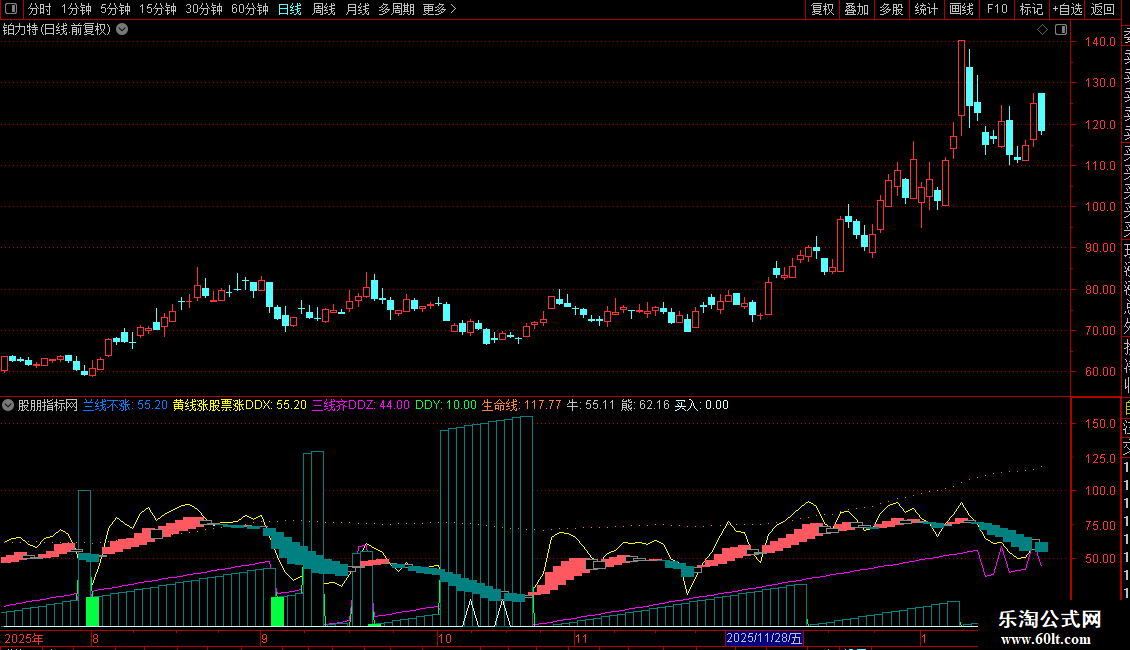The image size is (1130, 650).
Task: Select the 30分钟 period
Action: (x=204, y=9)
